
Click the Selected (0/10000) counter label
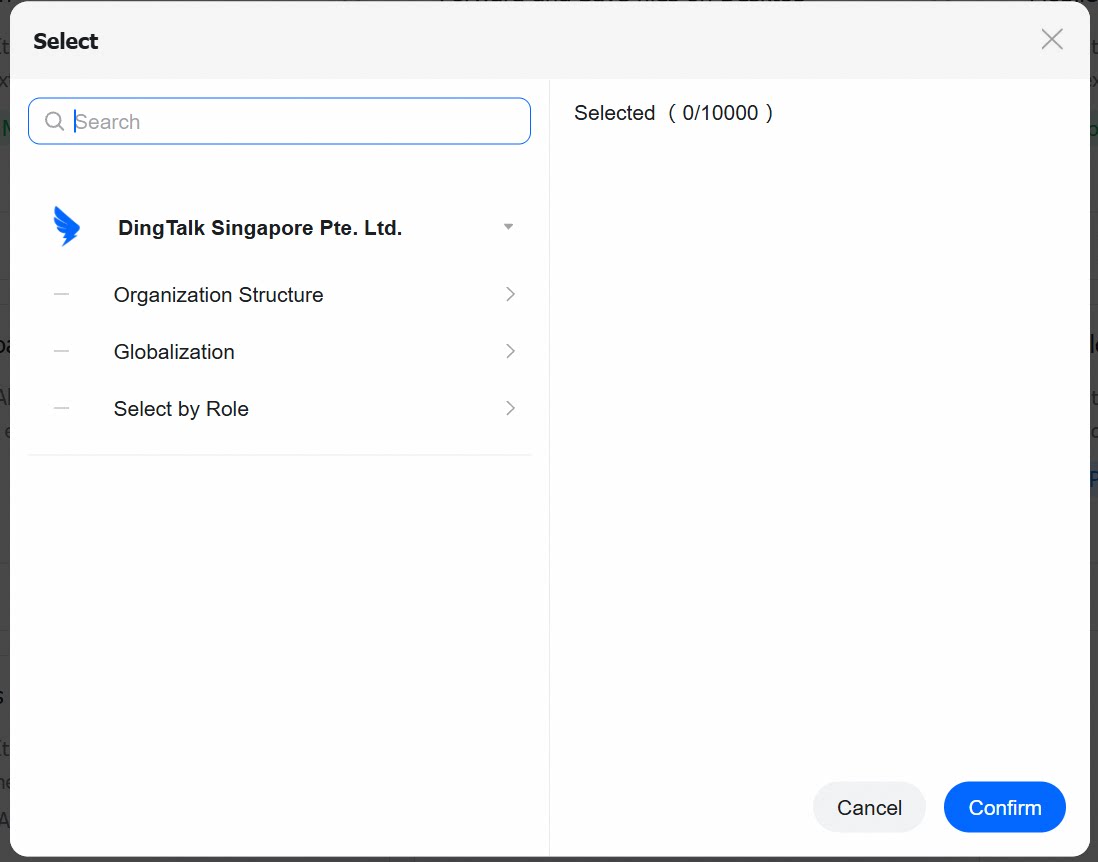[x=674, y=113]
